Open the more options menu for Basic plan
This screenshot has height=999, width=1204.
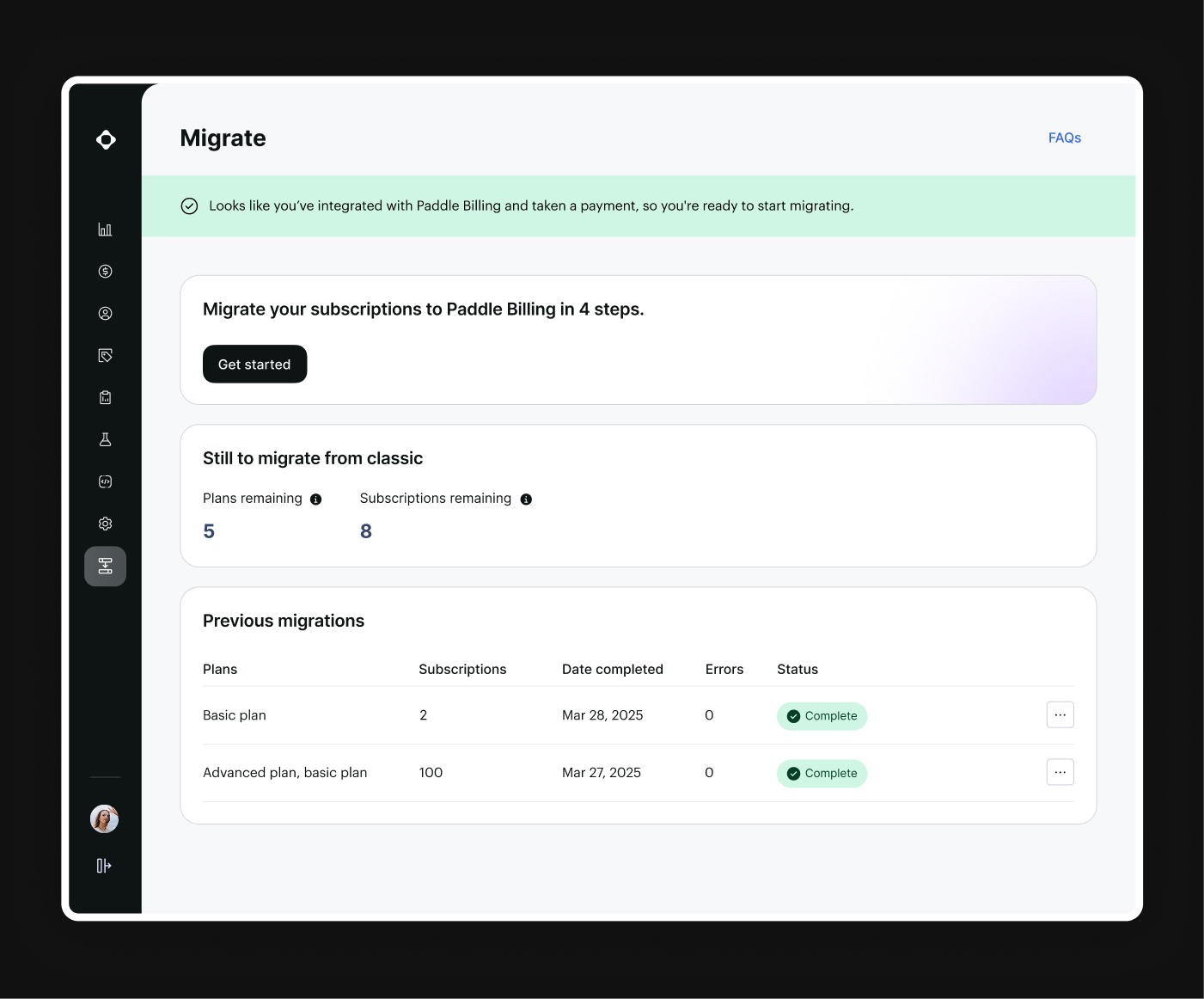[1060, 715]
